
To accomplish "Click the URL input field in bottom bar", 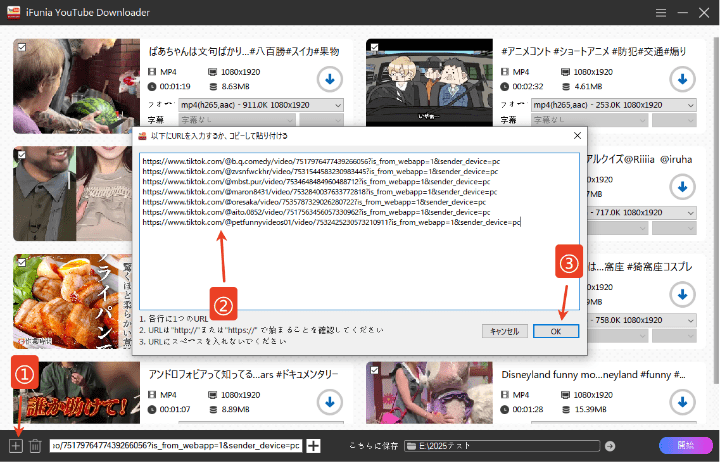I will (176, 445).
